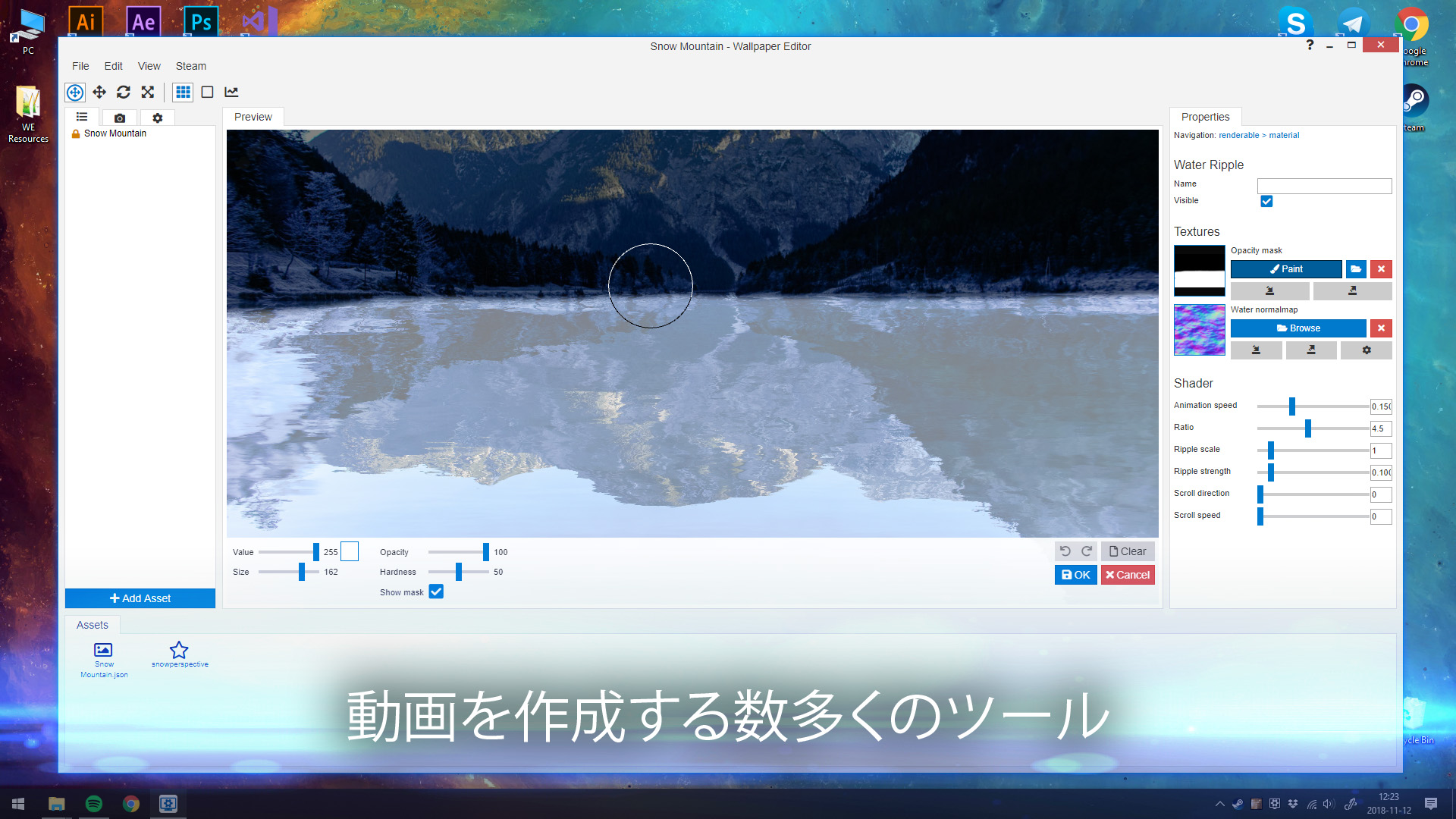Switch to Split view mode
This screenshot has width=1456, height=819.
coord(208,92)
